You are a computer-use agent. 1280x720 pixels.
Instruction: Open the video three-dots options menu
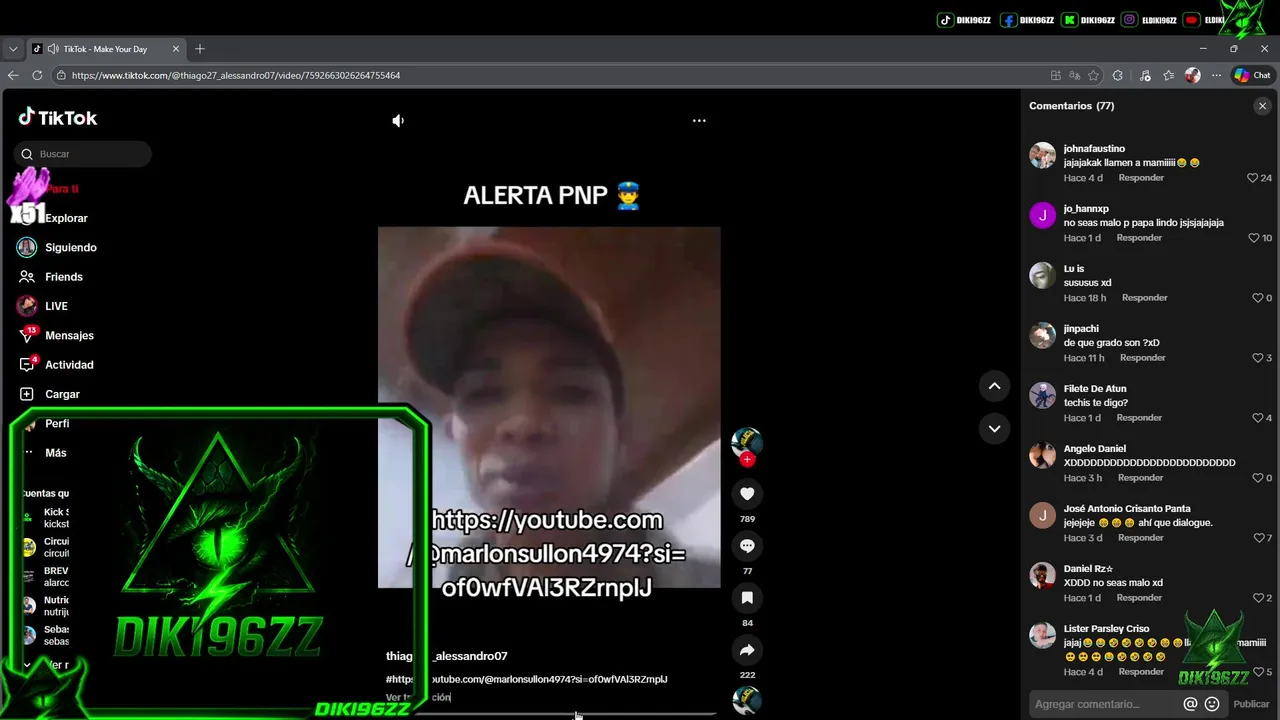coord(699,120)
